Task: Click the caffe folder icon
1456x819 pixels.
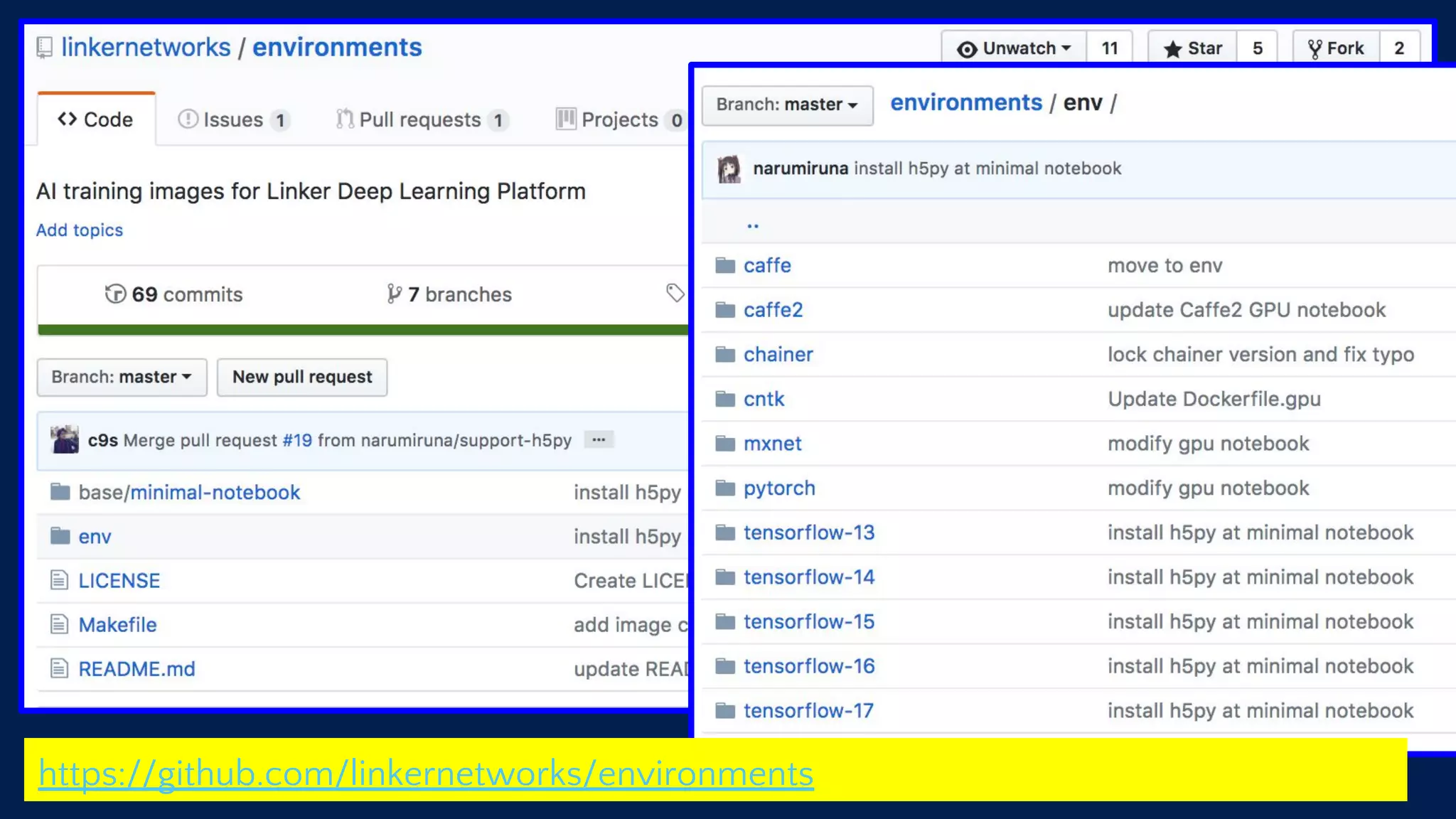Action: 725,265
